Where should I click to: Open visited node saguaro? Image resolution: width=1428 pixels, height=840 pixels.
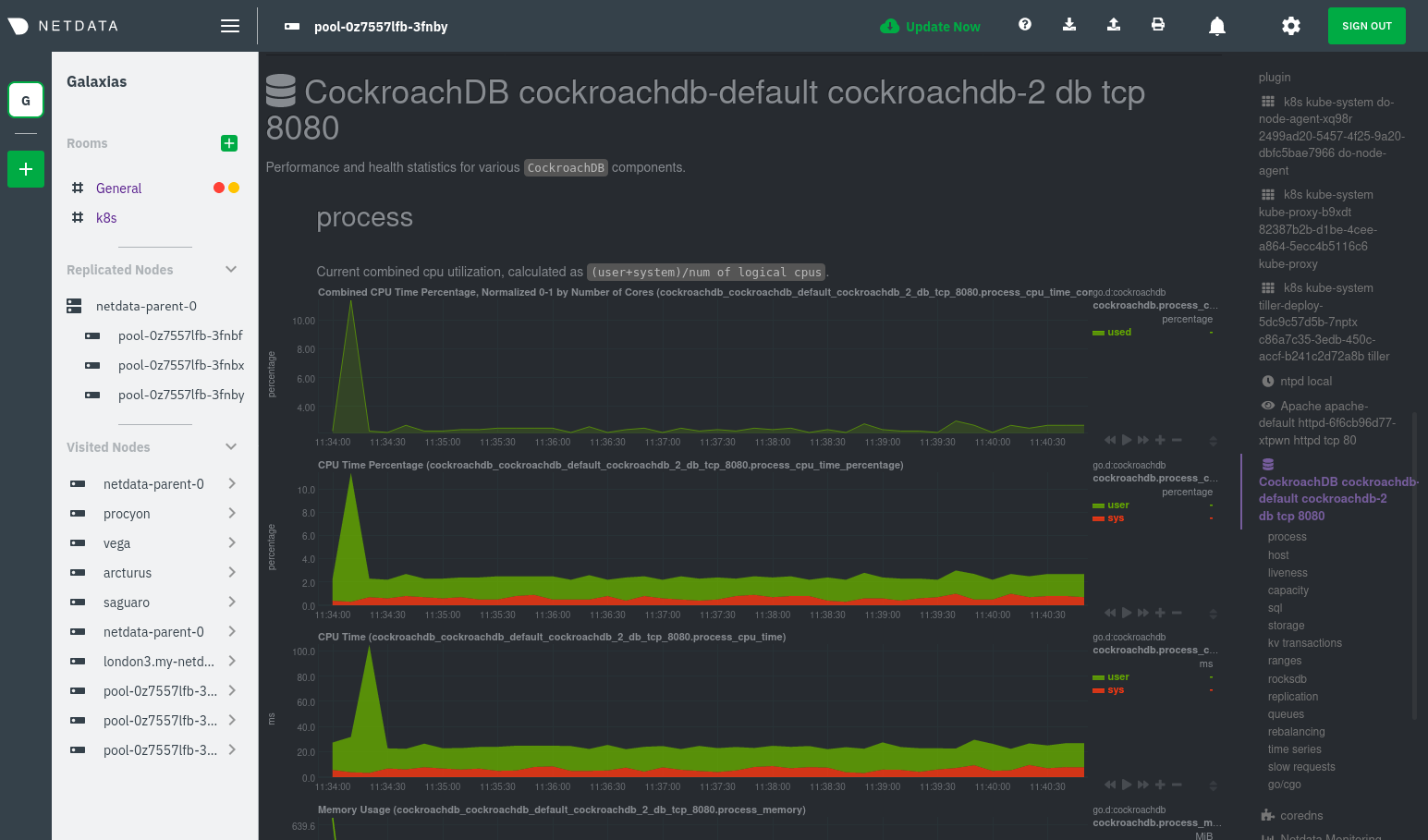click(x=127, y=603)
